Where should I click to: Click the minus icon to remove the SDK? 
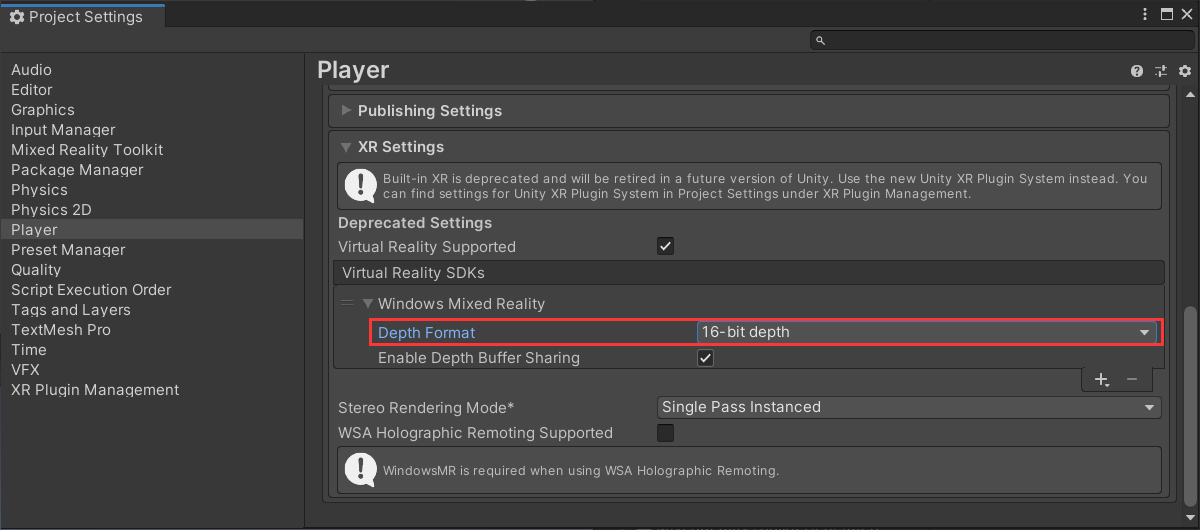tap(1132, 380)
